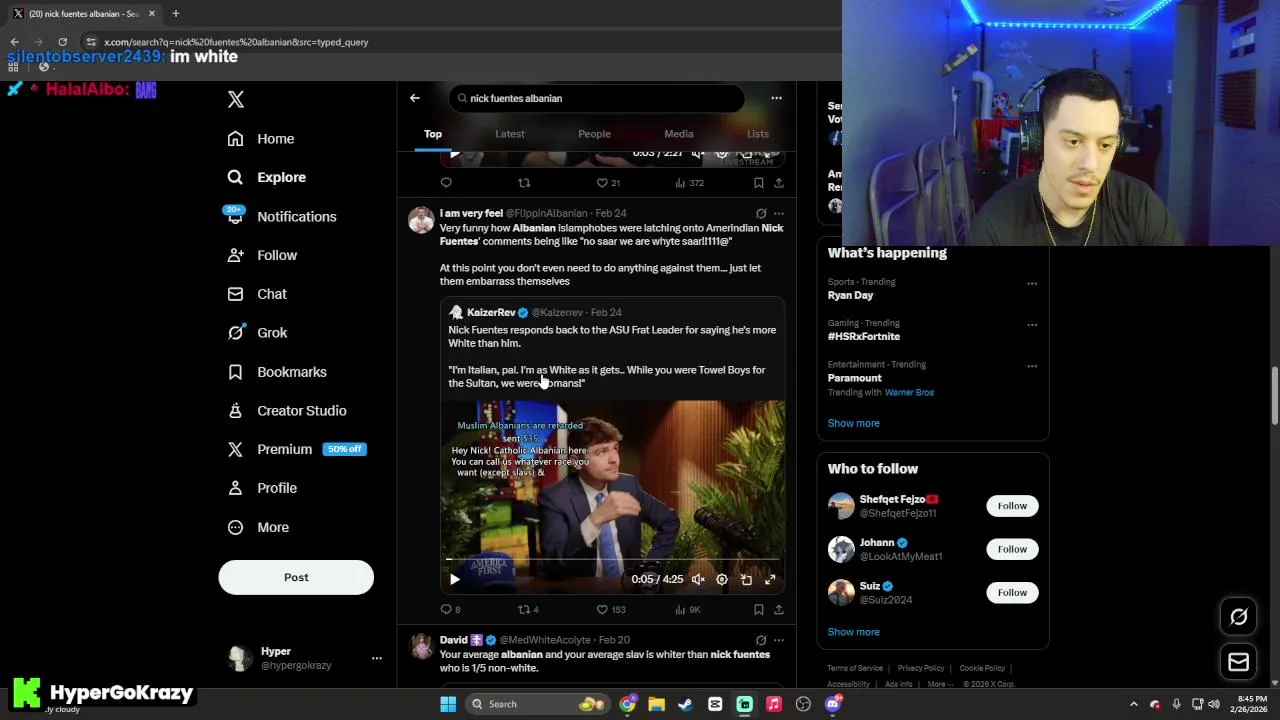Screen dimensions: 1280x720
Task: Open Chrome from the taskbar
Action: [x=627, y=704]
